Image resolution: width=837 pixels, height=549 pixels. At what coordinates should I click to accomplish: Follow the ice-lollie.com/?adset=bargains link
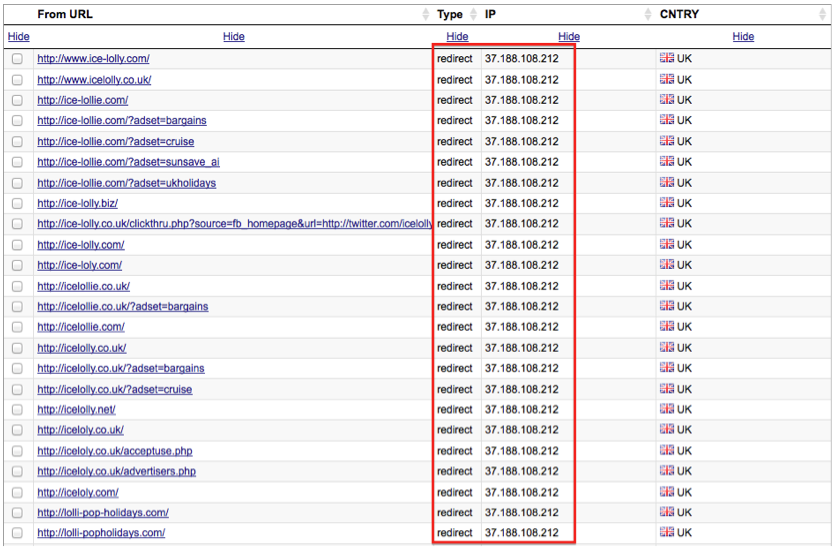coord(122,121)
